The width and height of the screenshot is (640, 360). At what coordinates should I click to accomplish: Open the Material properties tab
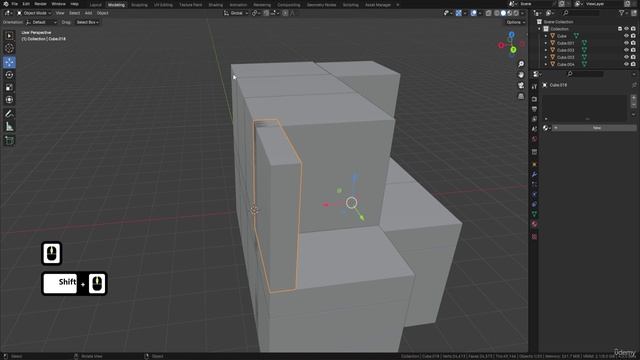tap(534, 224)
